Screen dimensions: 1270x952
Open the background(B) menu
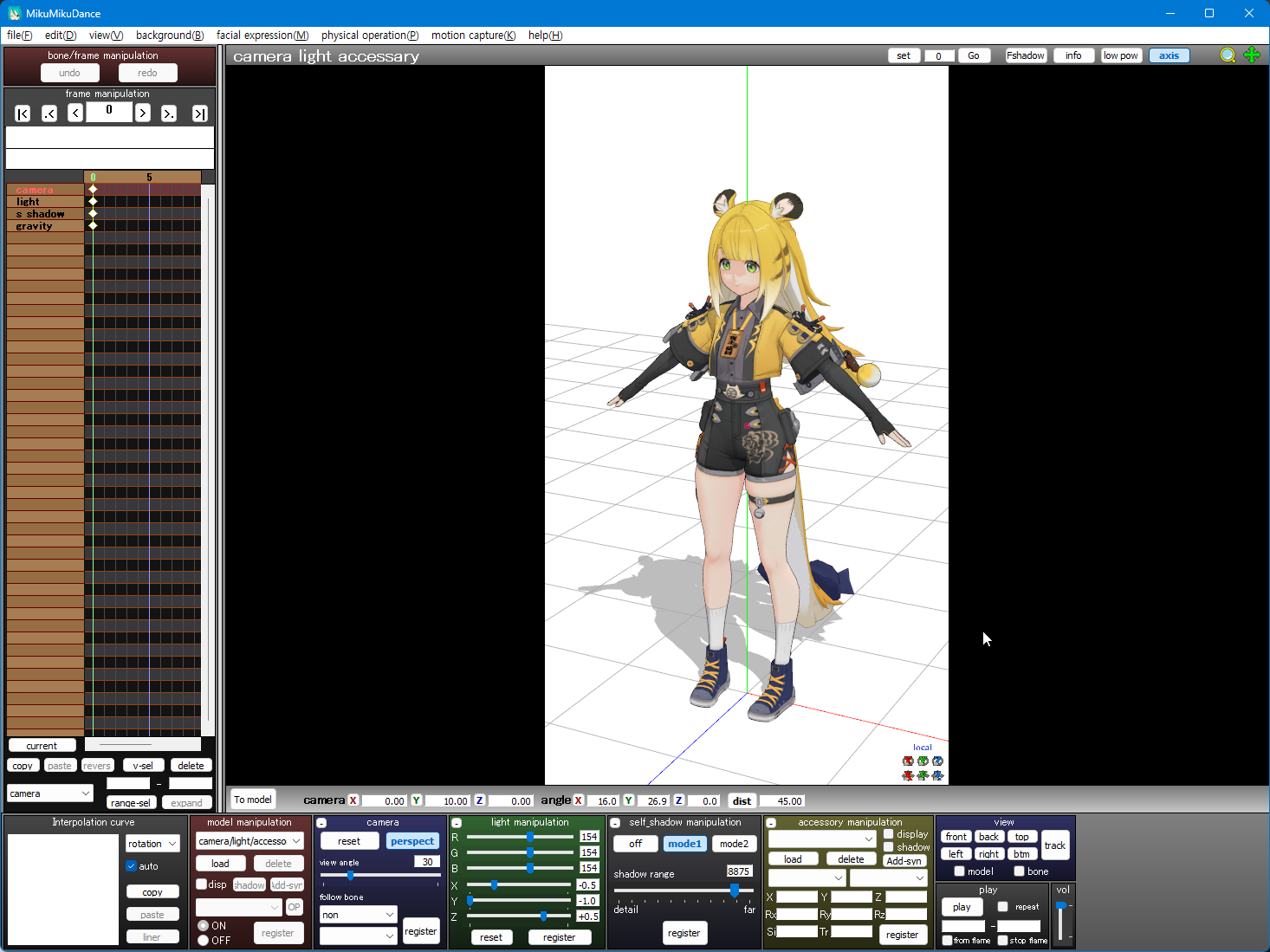[170, 36]
